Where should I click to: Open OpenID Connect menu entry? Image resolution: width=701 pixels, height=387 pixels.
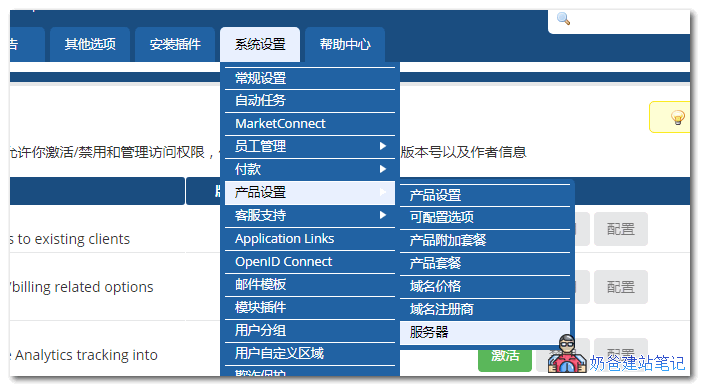click(310, 261)
